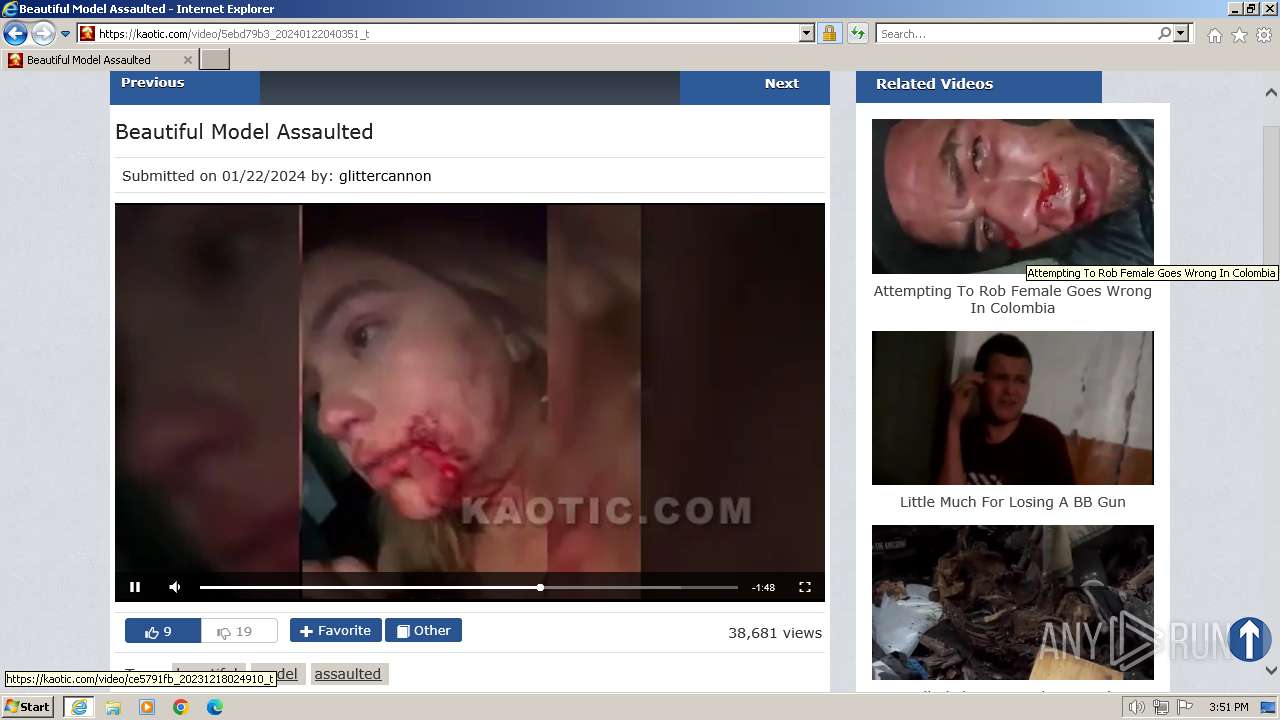Open a new blank tab
This screenshot has width=1280, height=720.
(x=215, y=60)
